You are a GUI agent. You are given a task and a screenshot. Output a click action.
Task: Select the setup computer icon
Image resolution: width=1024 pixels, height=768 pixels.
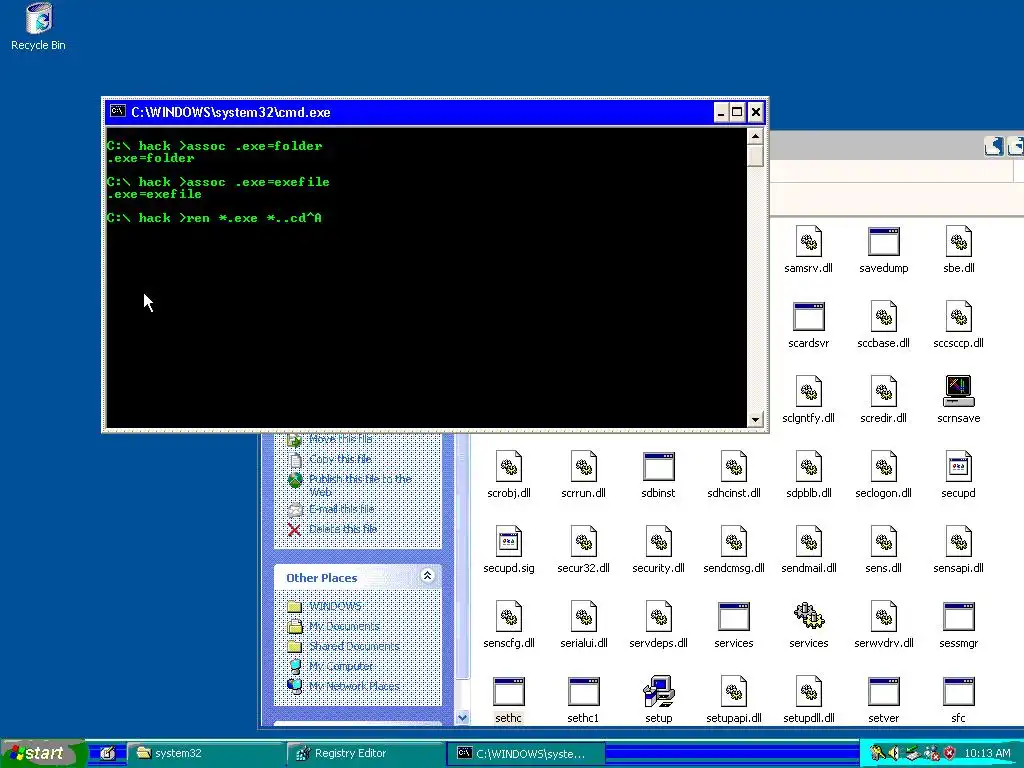tap(658, 692)
